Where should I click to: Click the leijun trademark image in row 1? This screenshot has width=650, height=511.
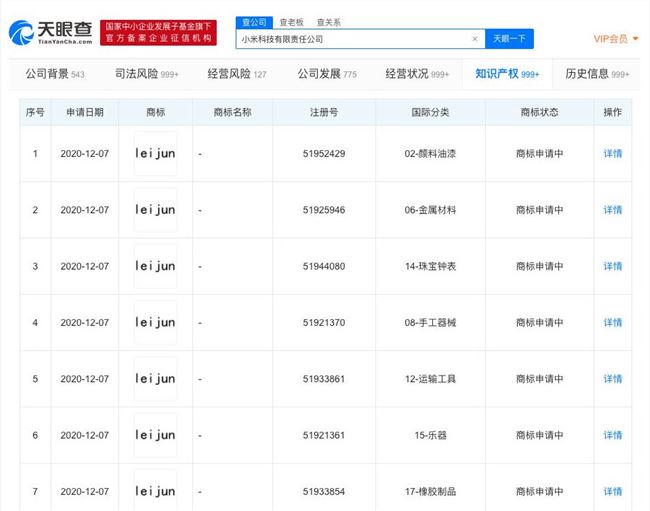[155, 154]
